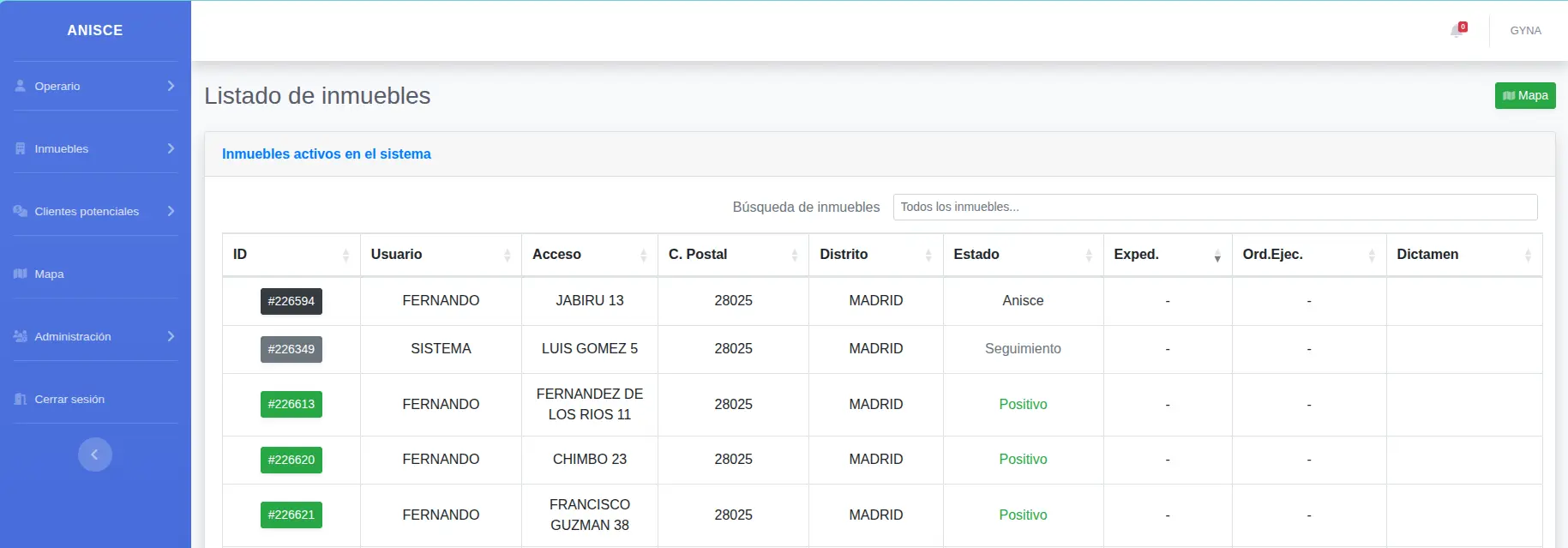The image size is (1568, 548).
Task: Click the ANISCE brand link
Action: tap(95, 30)
